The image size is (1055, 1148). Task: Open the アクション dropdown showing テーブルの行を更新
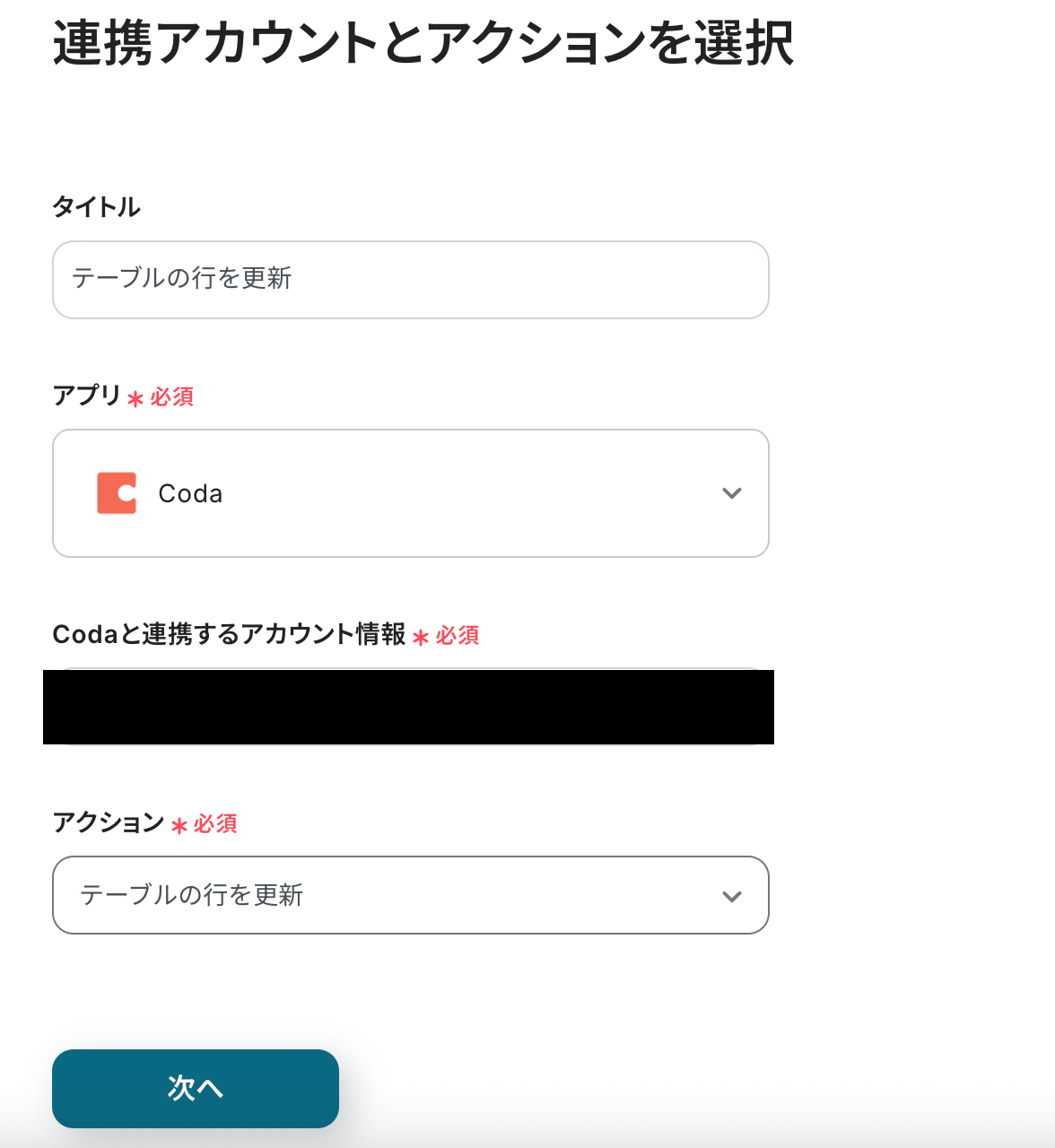[x=395, y=895]
